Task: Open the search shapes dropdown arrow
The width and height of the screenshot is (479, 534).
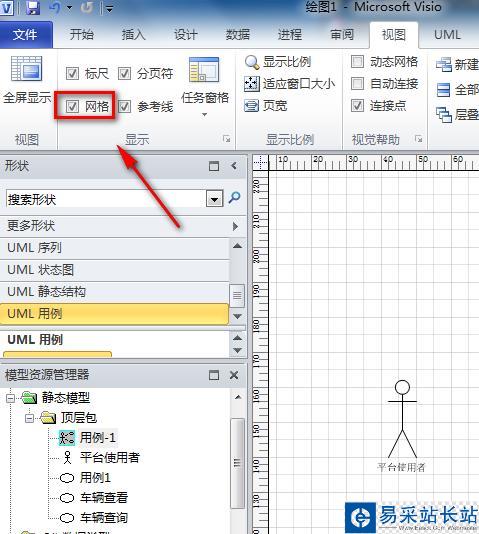Action: point(214,199)
